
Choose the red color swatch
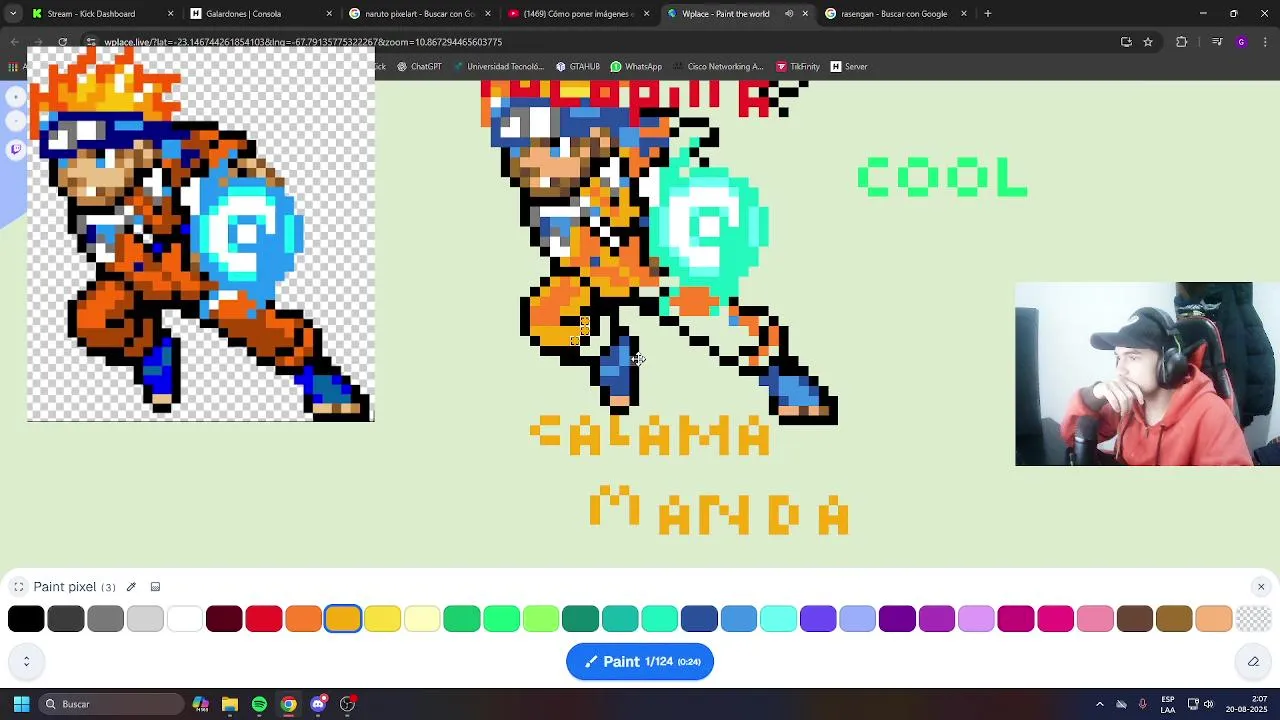click(264, 619)
